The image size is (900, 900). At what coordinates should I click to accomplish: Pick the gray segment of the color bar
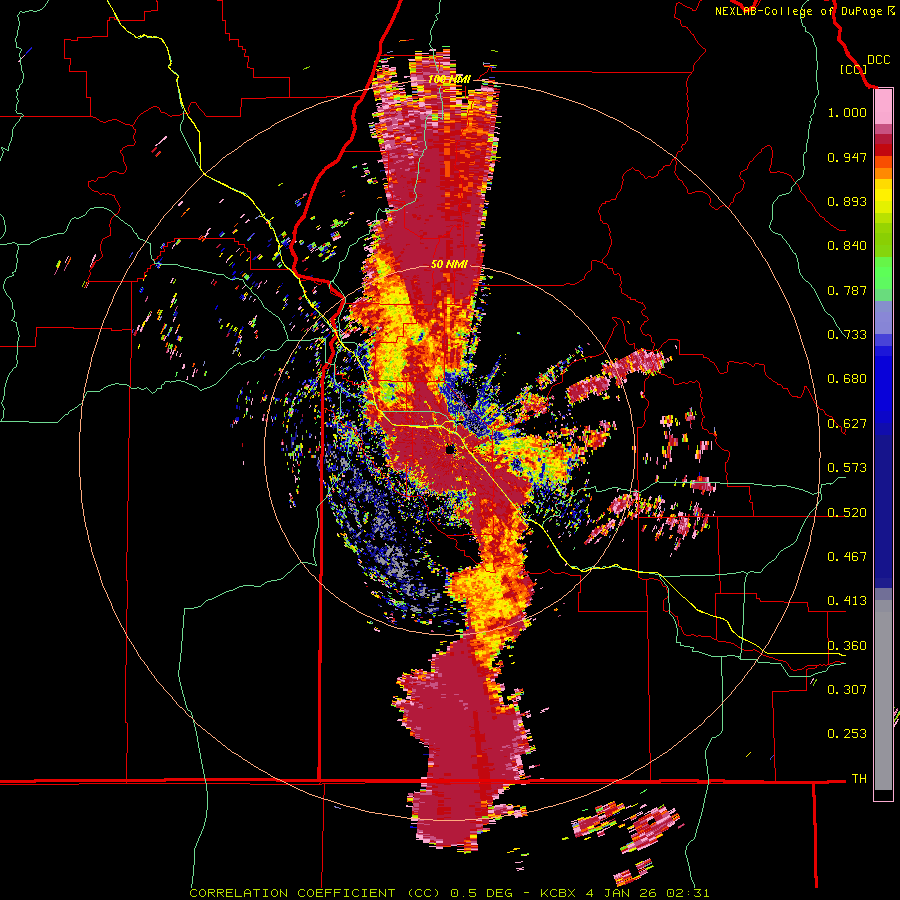883,695
